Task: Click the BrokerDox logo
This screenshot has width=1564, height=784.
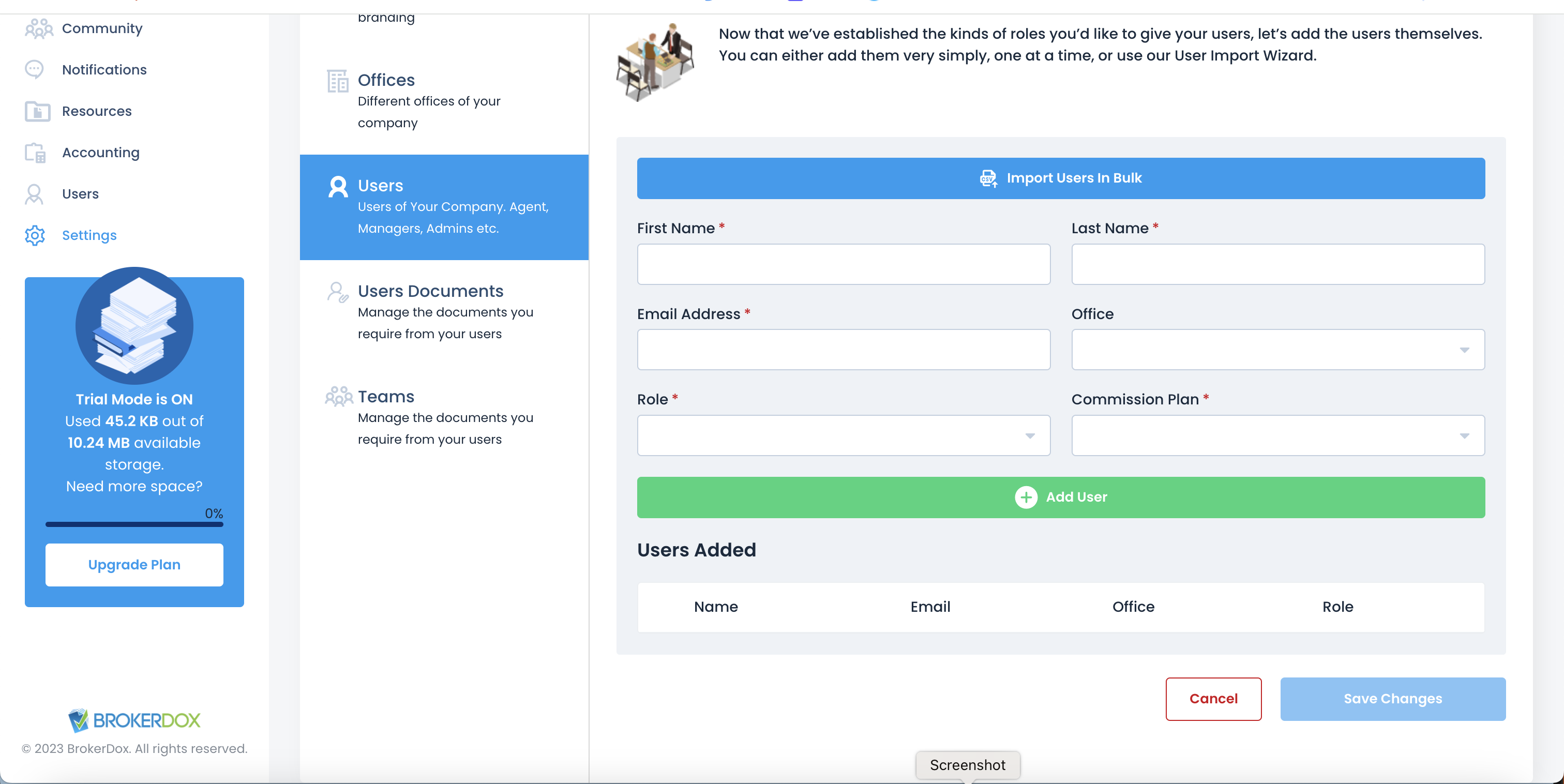Action: coord(134,720)
